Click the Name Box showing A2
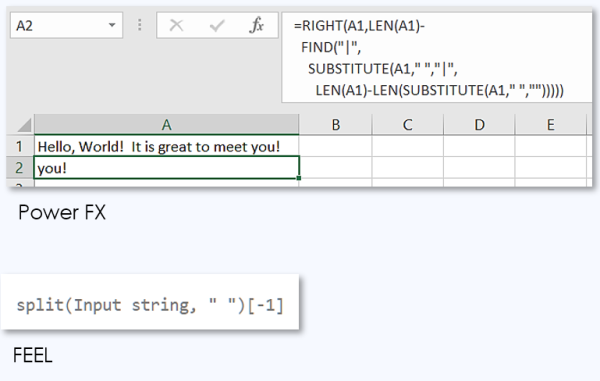 [x=67, y=25]
